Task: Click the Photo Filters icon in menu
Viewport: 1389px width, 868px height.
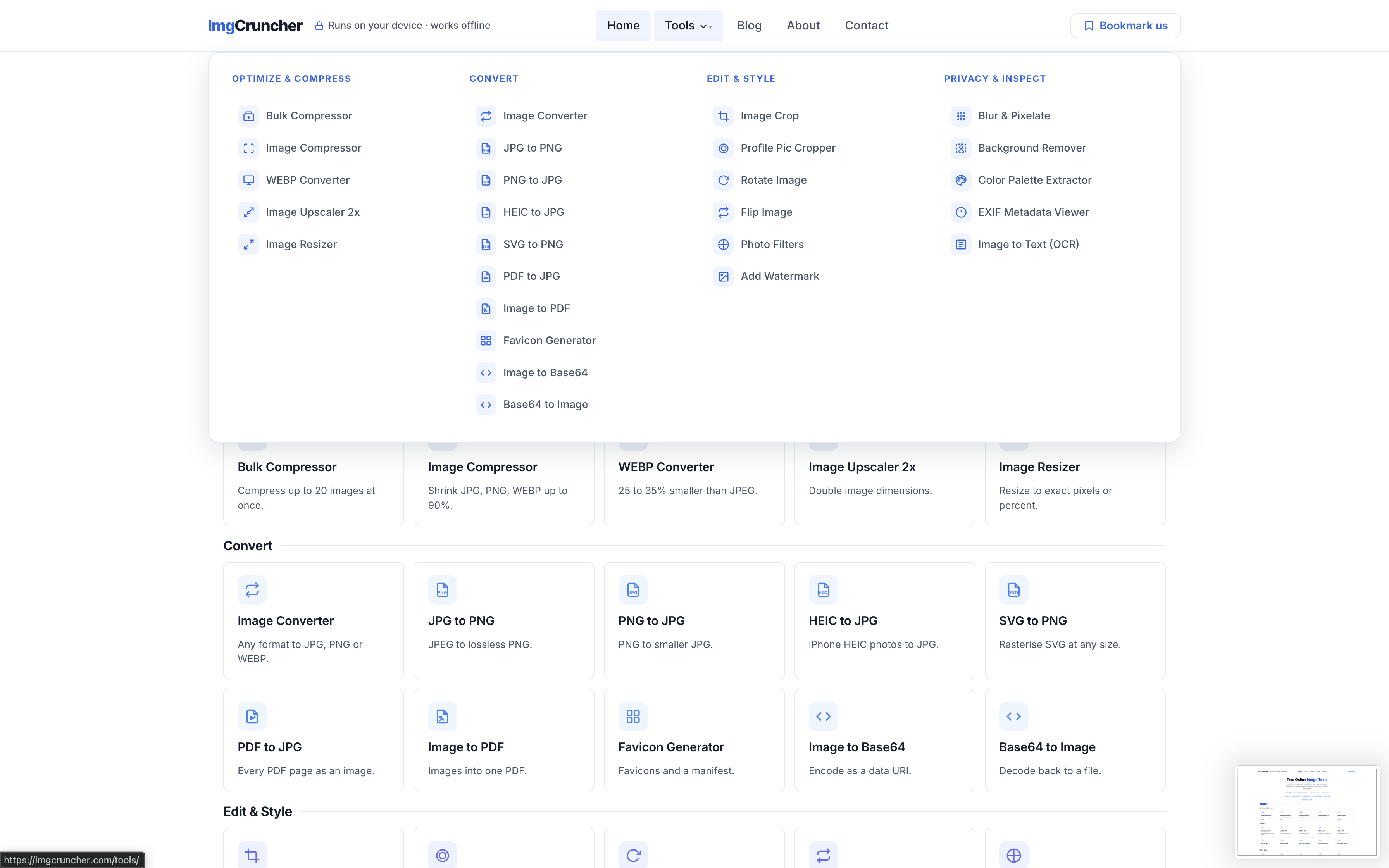Action: [x=723, y=245]
